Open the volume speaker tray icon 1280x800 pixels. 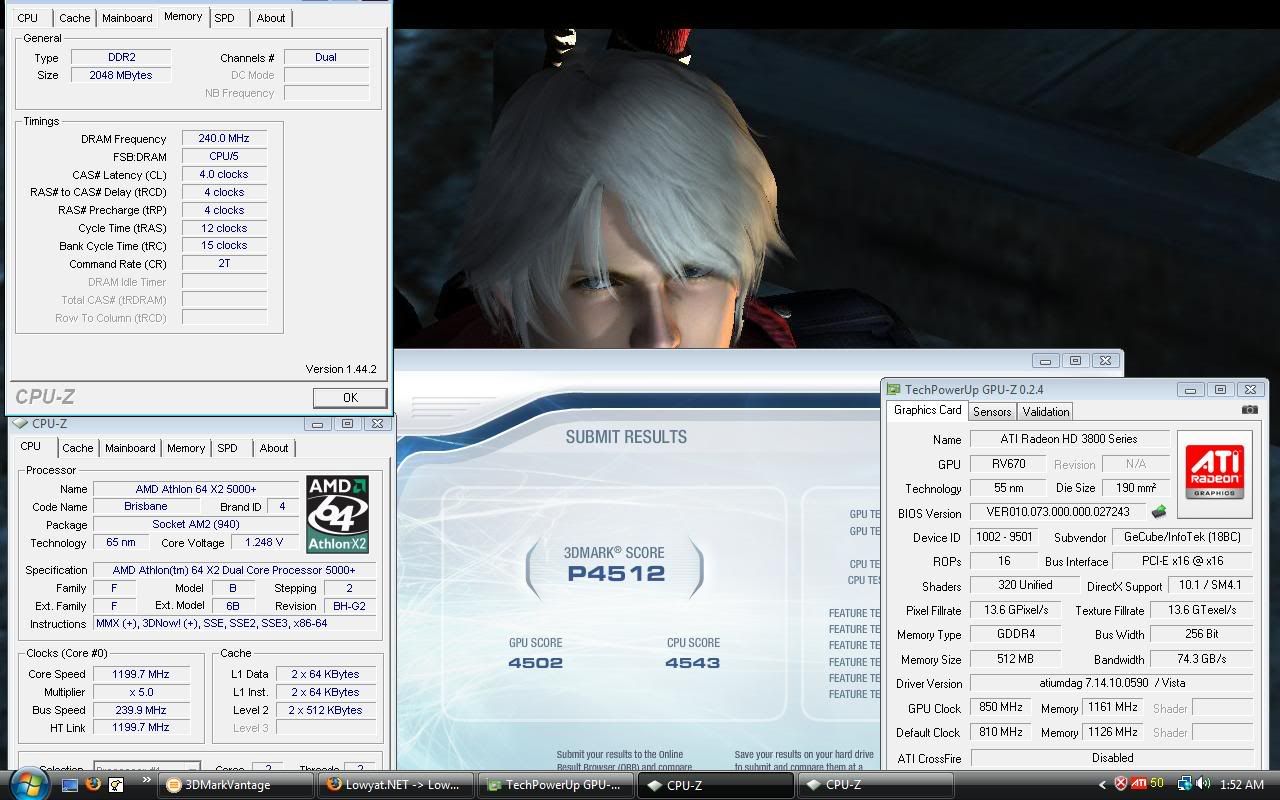[x=1203, y=785]
